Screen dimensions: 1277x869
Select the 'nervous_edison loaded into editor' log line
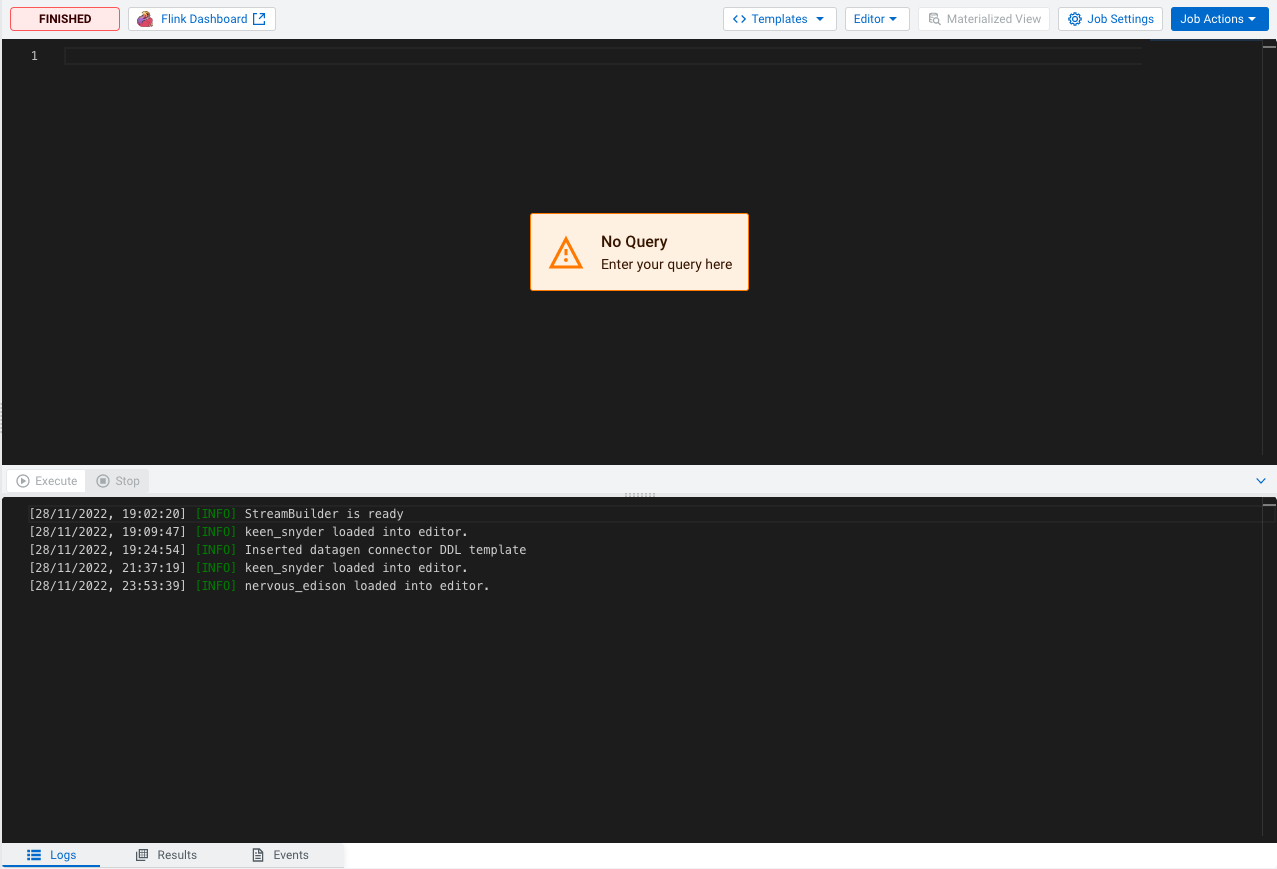(367, 586)
